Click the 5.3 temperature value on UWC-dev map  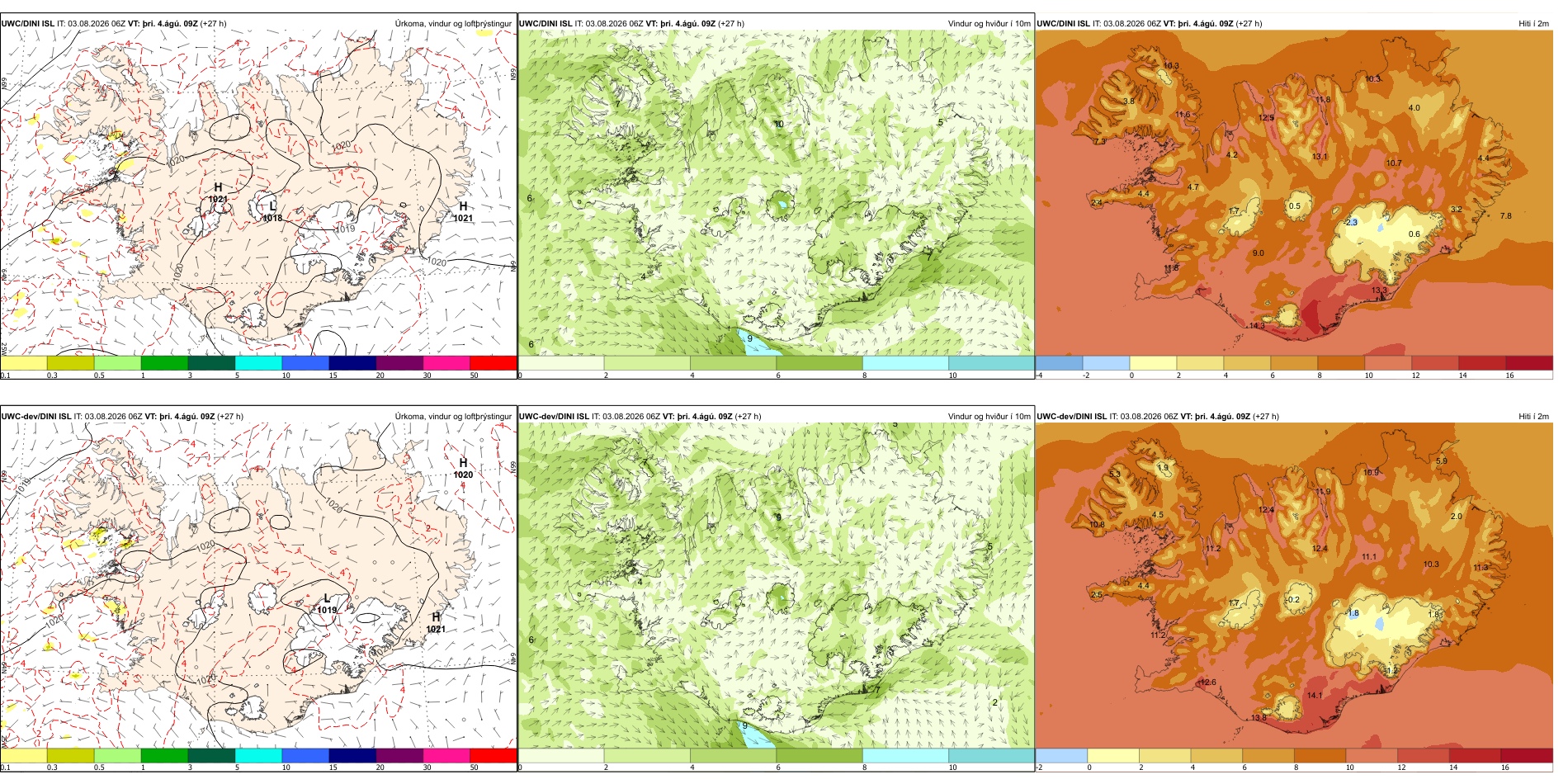pos(1115,475)
